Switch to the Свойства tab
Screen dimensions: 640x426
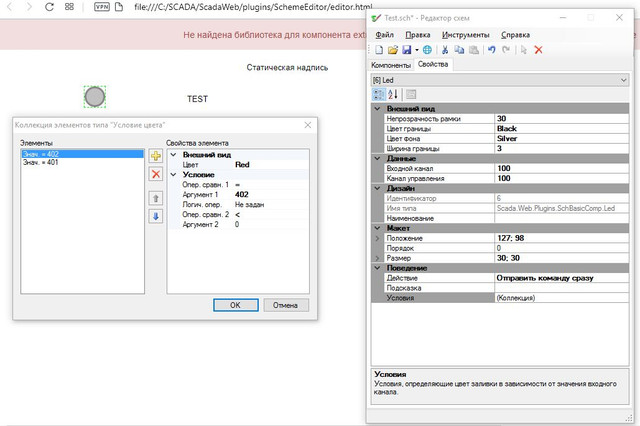coord(433,64)
